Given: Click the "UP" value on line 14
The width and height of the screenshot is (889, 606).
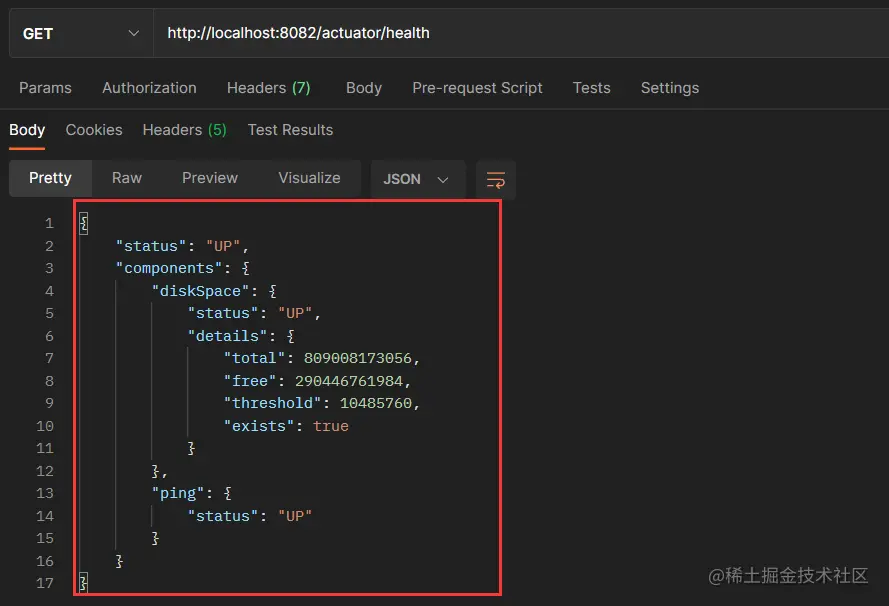Looking at the screenshot, I should (x=295, y=516).
